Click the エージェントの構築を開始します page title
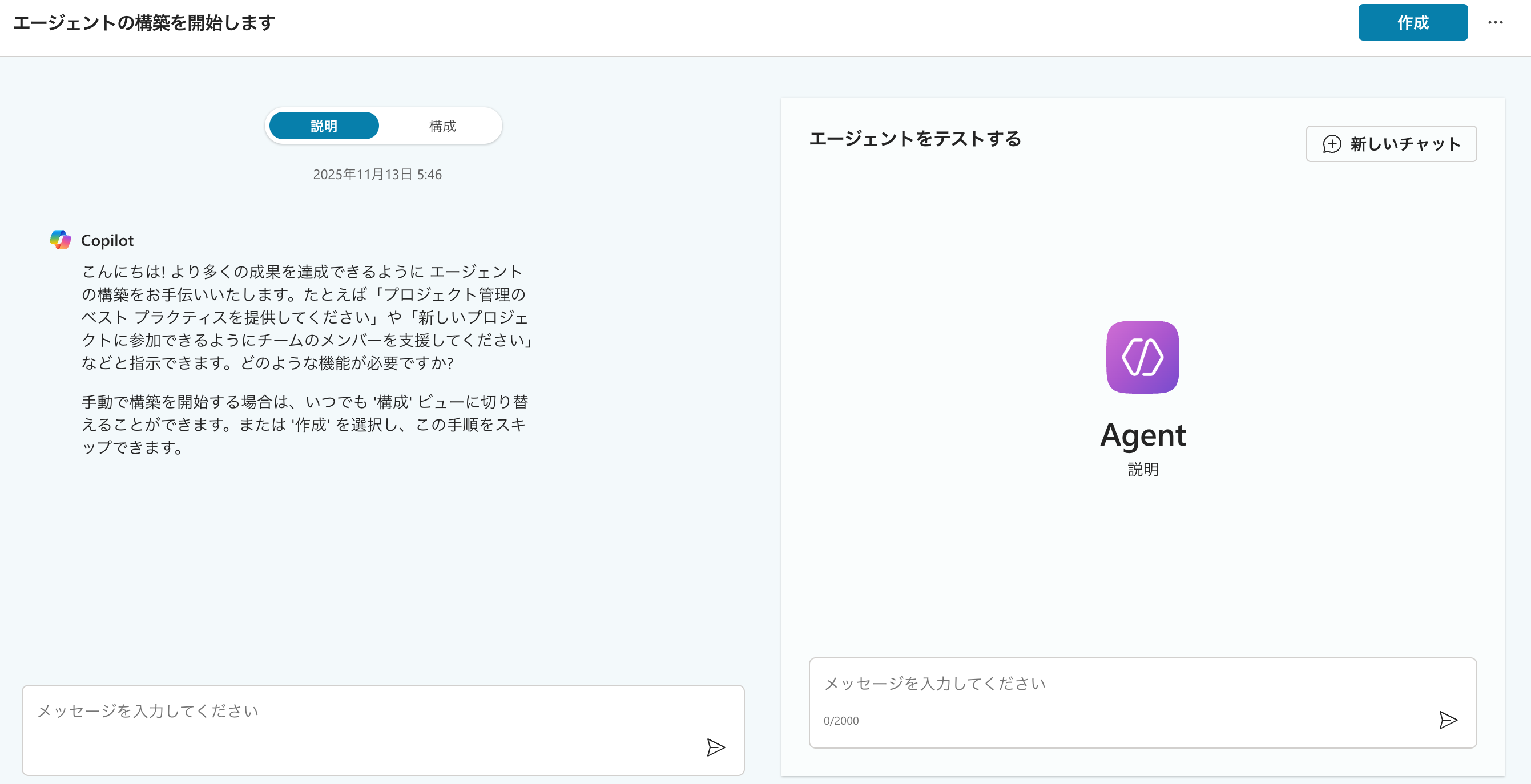1531x784 pixels. point(144,23)
